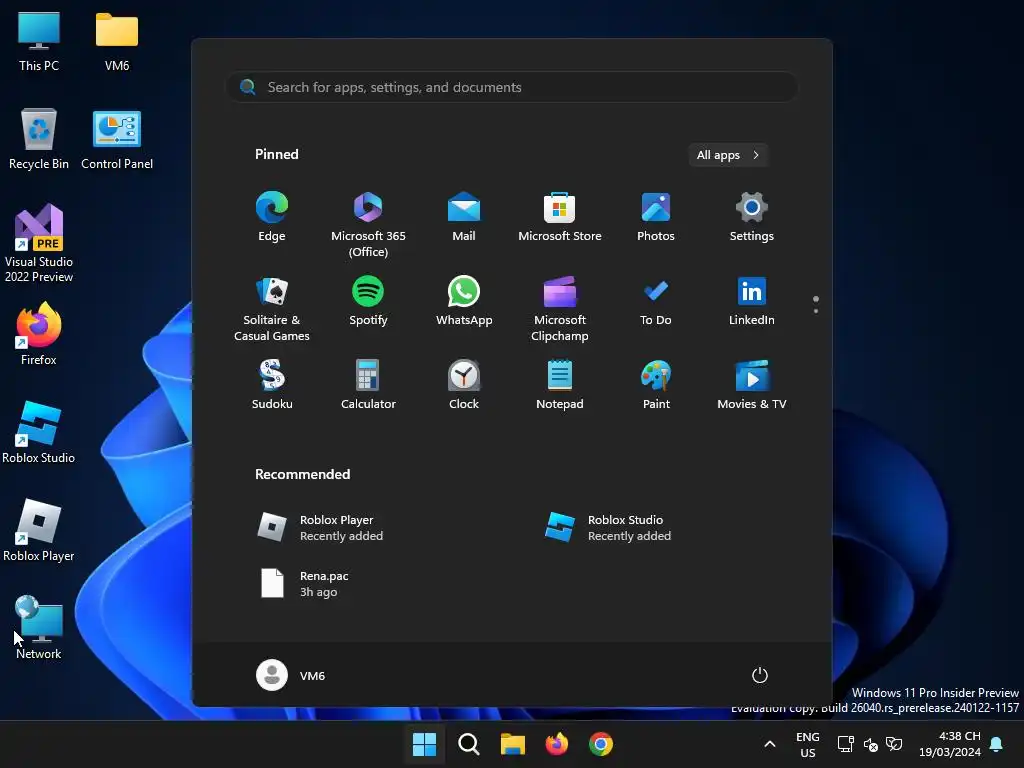Image resolution: width=1024 pixels, height=768 pixels.
Task: Launch the Photos app
Action: pos(656,217)
